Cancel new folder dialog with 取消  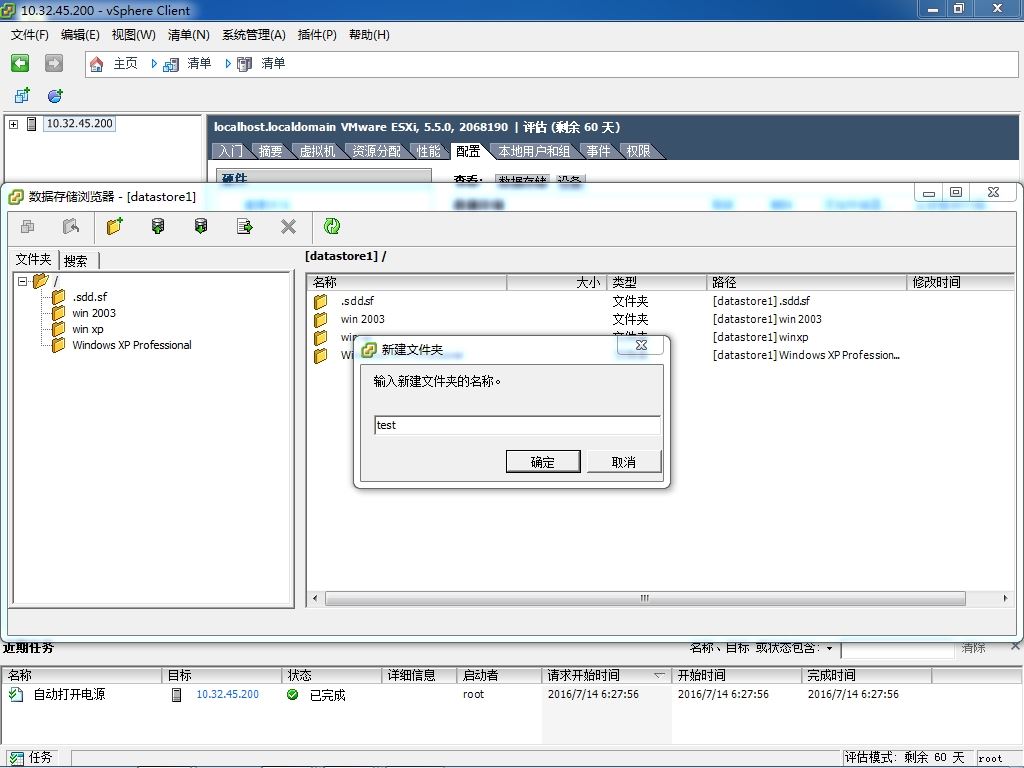[624, 462]
